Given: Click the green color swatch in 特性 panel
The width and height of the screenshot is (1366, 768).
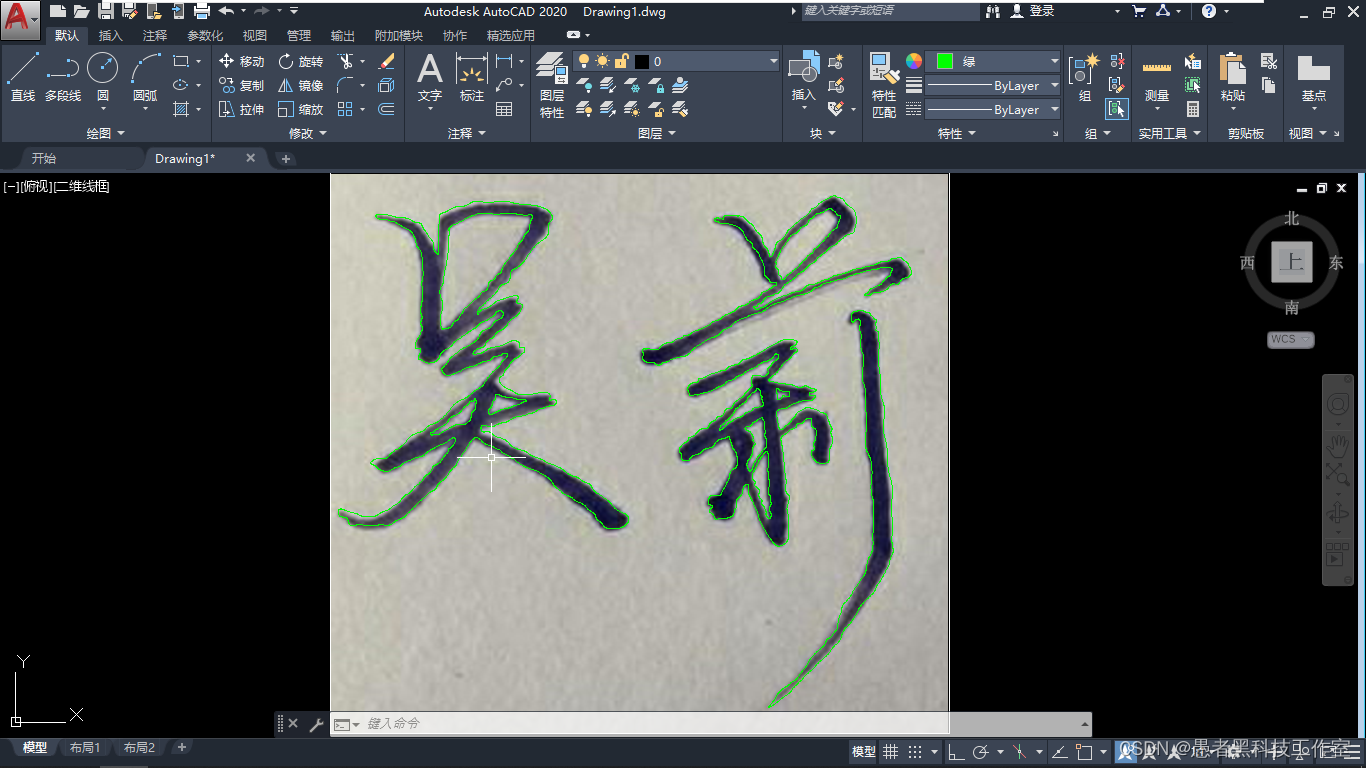Looking at the screenshot, I should (x=945, y=61).
